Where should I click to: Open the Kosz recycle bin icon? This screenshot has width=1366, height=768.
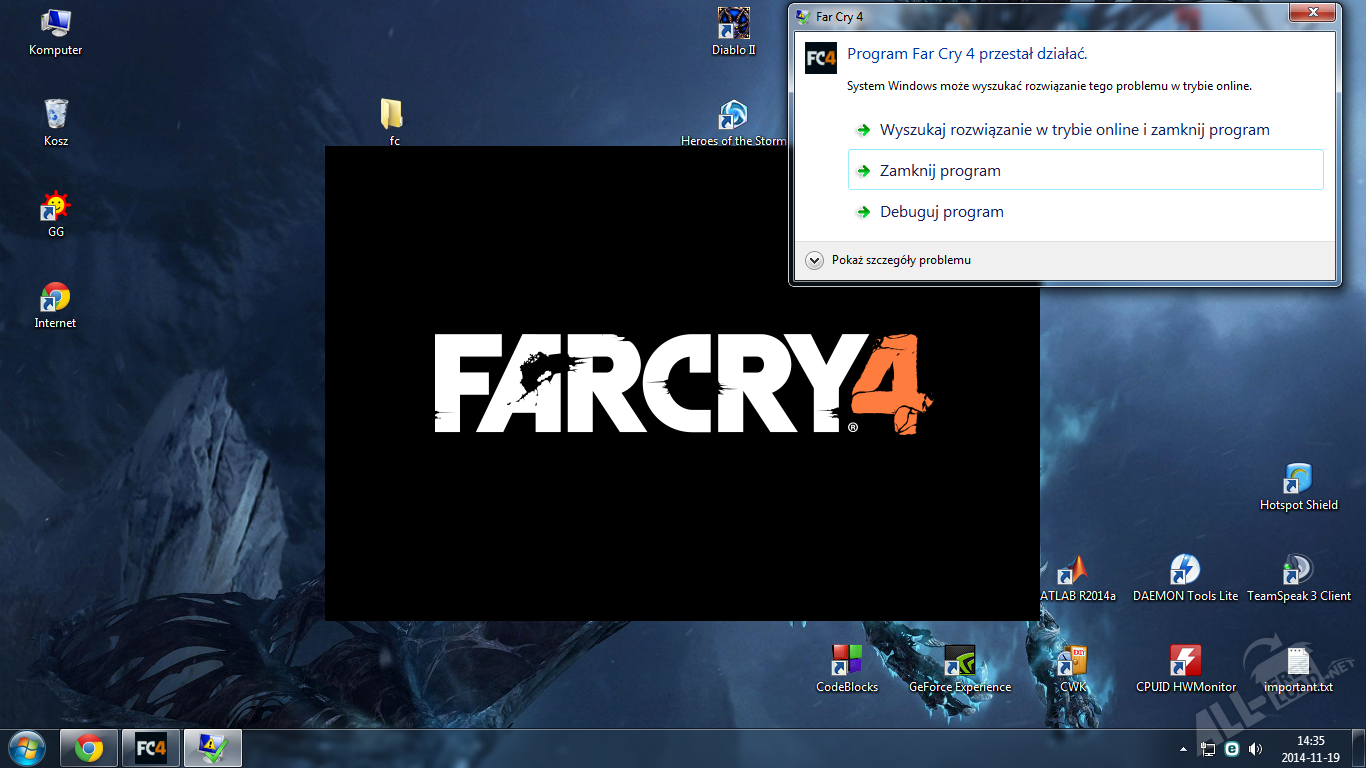click(x=56, y=115)
